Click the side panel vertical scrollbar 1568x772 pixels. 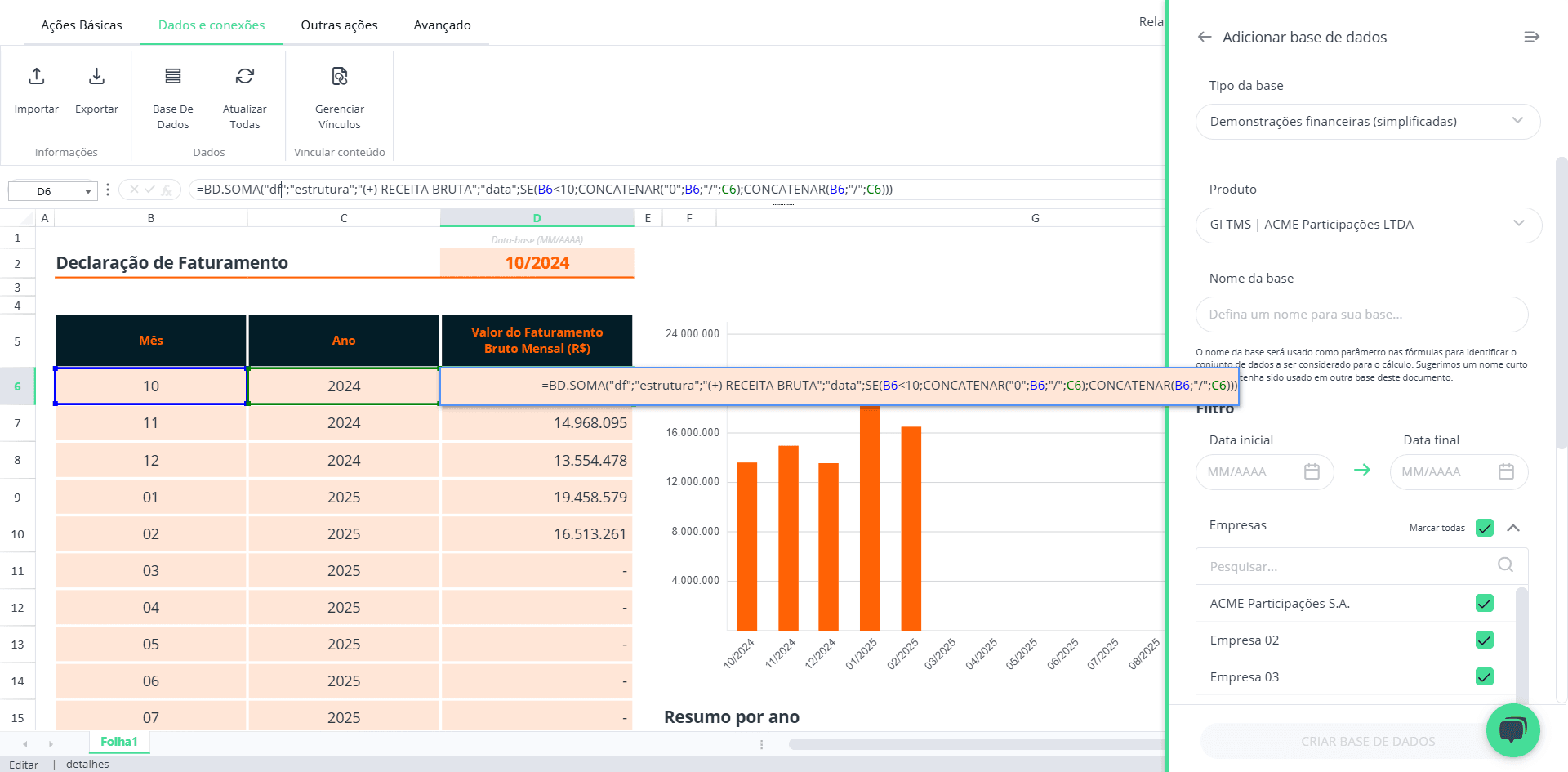point(1561,302)
